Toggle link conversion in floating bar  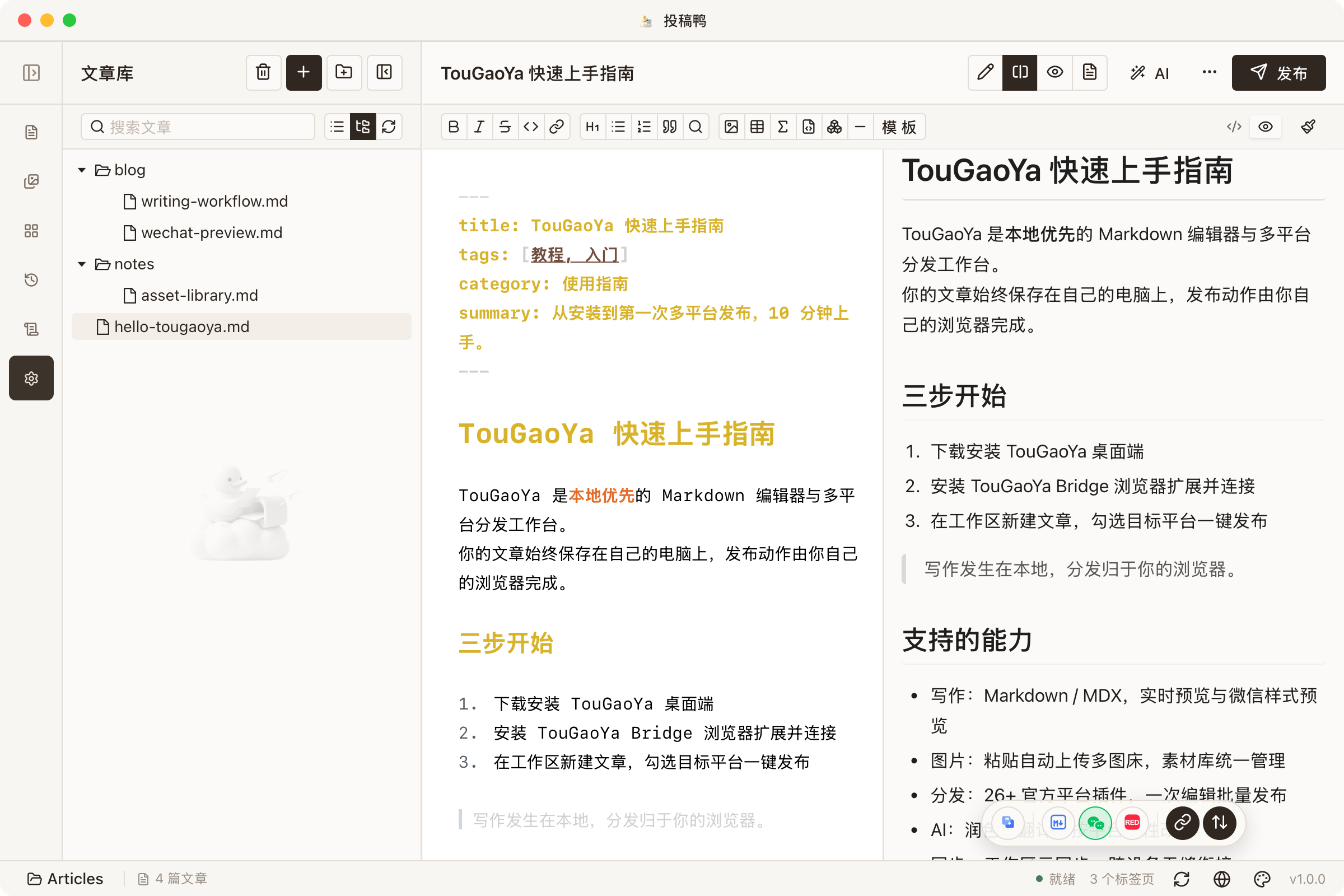tap(1182, 823)
